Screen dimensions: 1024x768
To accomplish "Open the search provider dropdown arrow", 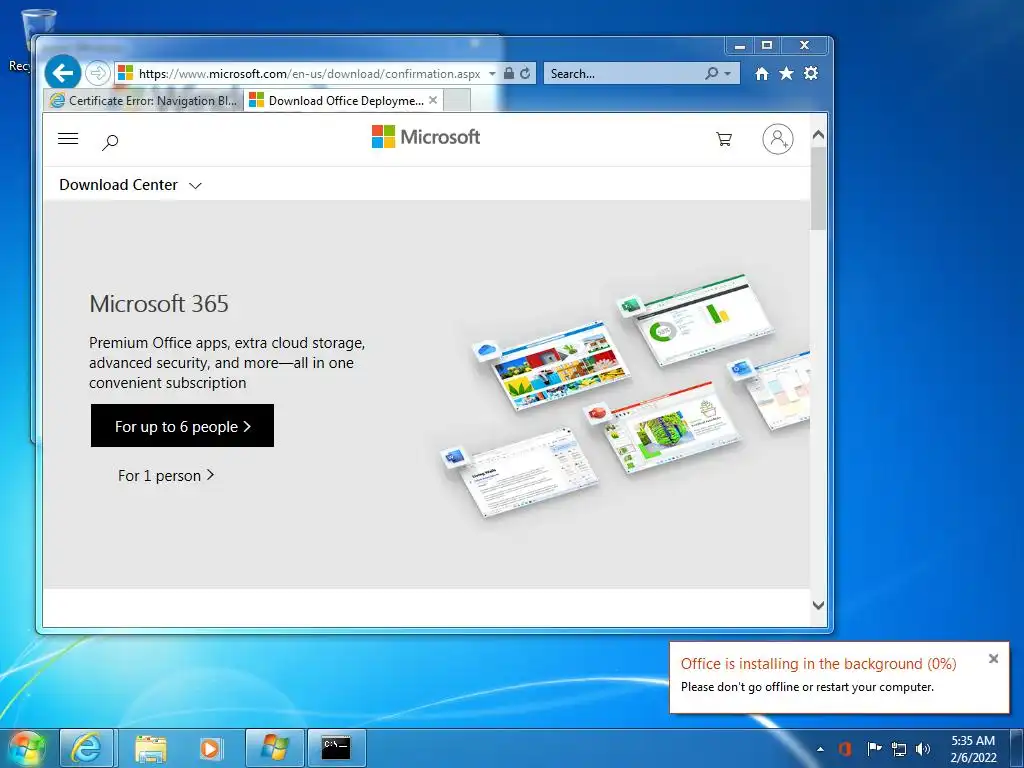I will tap(728, 74).
